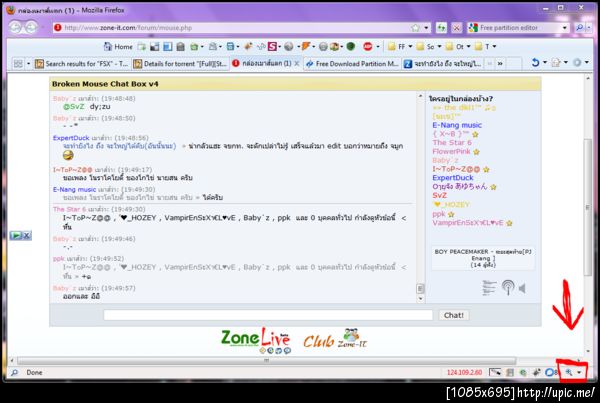Click the E-Nang music user in list
The width and height of the screenshot is (600, 403).
coord(457,125)
